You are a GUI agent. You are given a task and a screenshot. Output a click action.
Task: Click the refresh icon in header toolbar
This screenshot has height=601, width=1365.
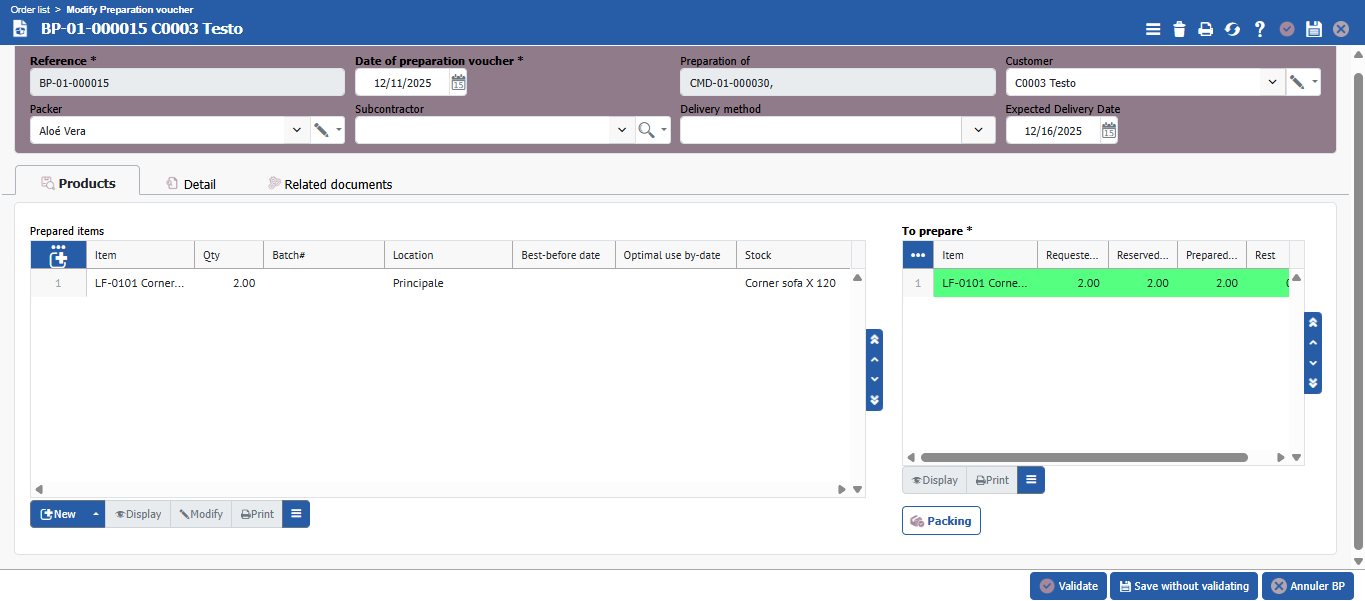click(1233, 29)
